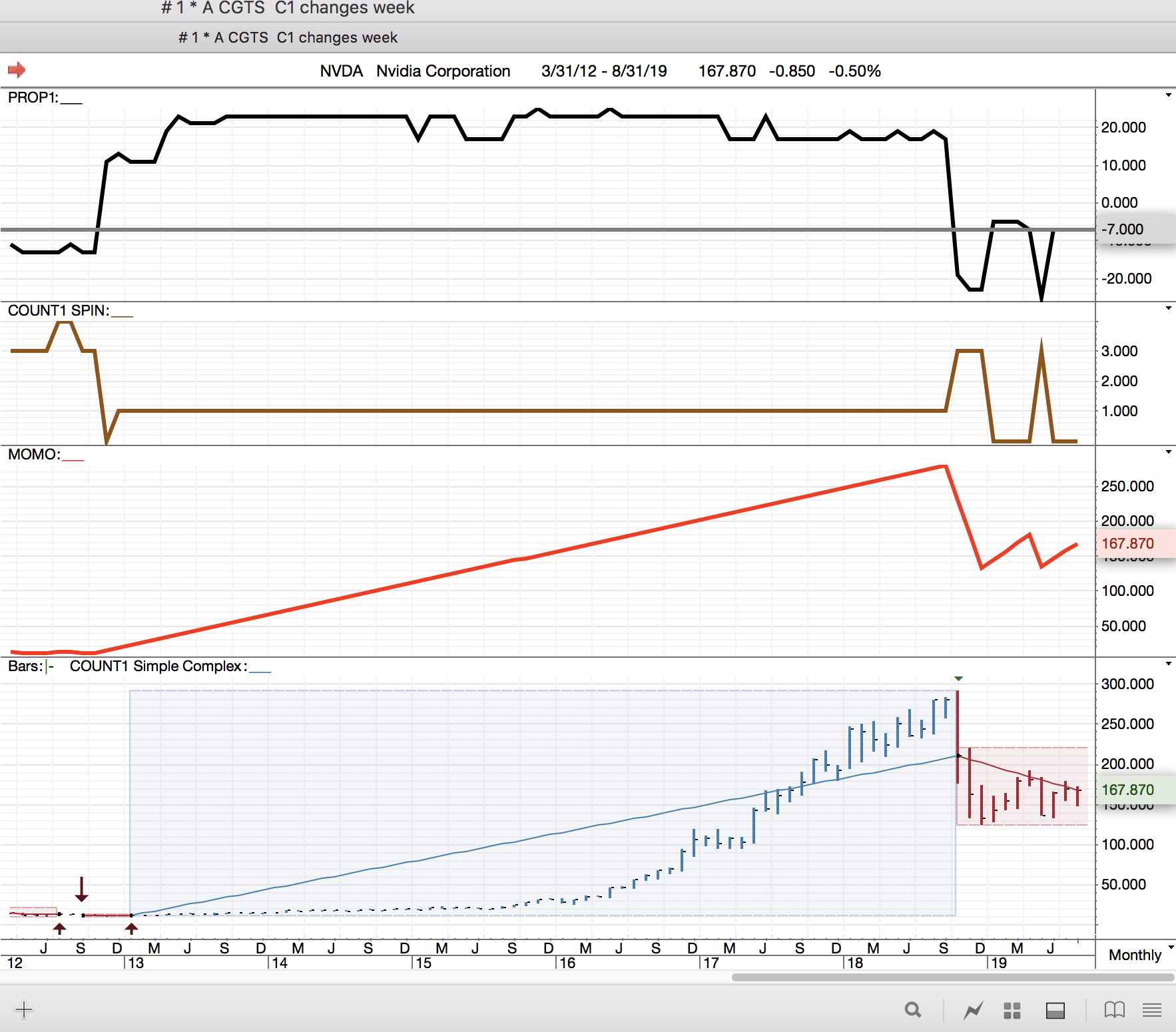Viewport: 1176px width, 1032px height.
Task: Click the 3.000 label on COUNT1 SPIN axis
Action: point(1119,351)
